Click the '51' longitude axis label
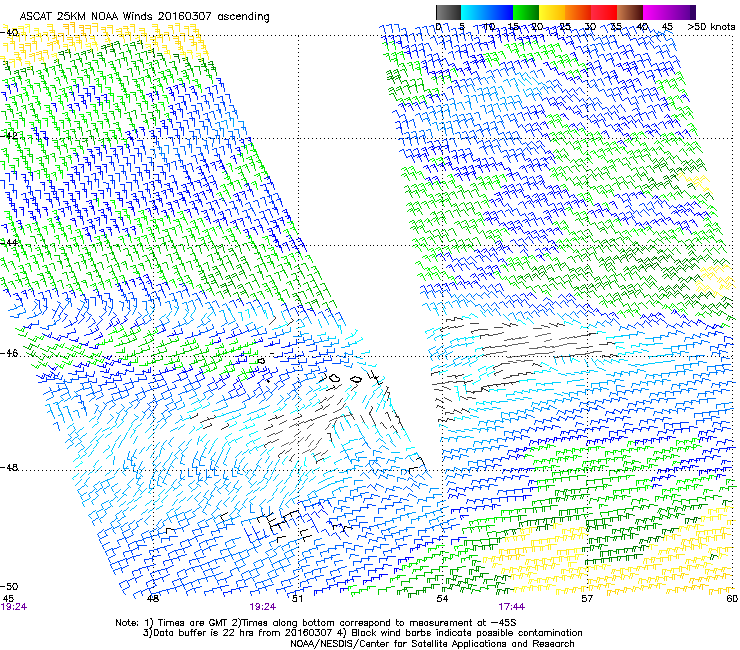The image size is (740, 650). 297,599
